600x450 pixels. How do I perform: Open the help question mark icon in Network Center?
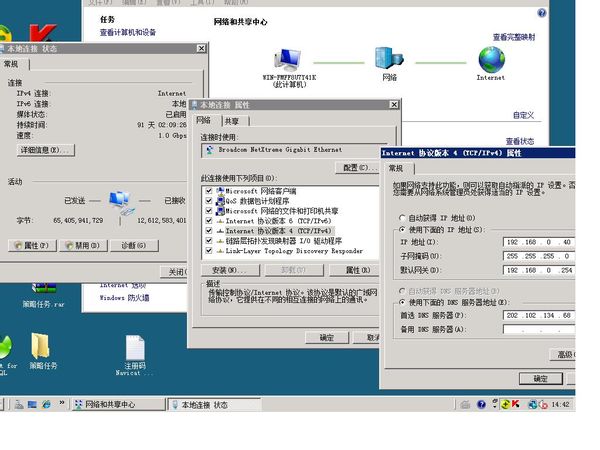point(542,13)
